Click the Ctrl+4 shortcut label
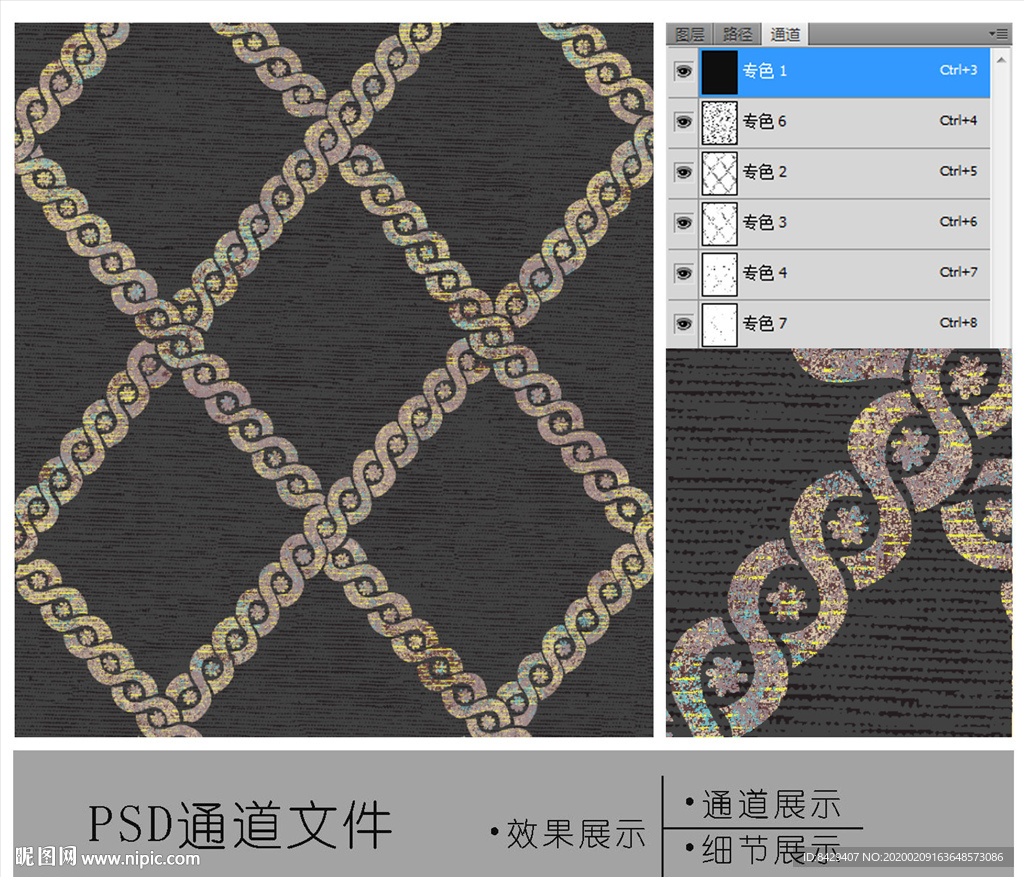The height and width of the screenshot is (877, 1024). 958,120
